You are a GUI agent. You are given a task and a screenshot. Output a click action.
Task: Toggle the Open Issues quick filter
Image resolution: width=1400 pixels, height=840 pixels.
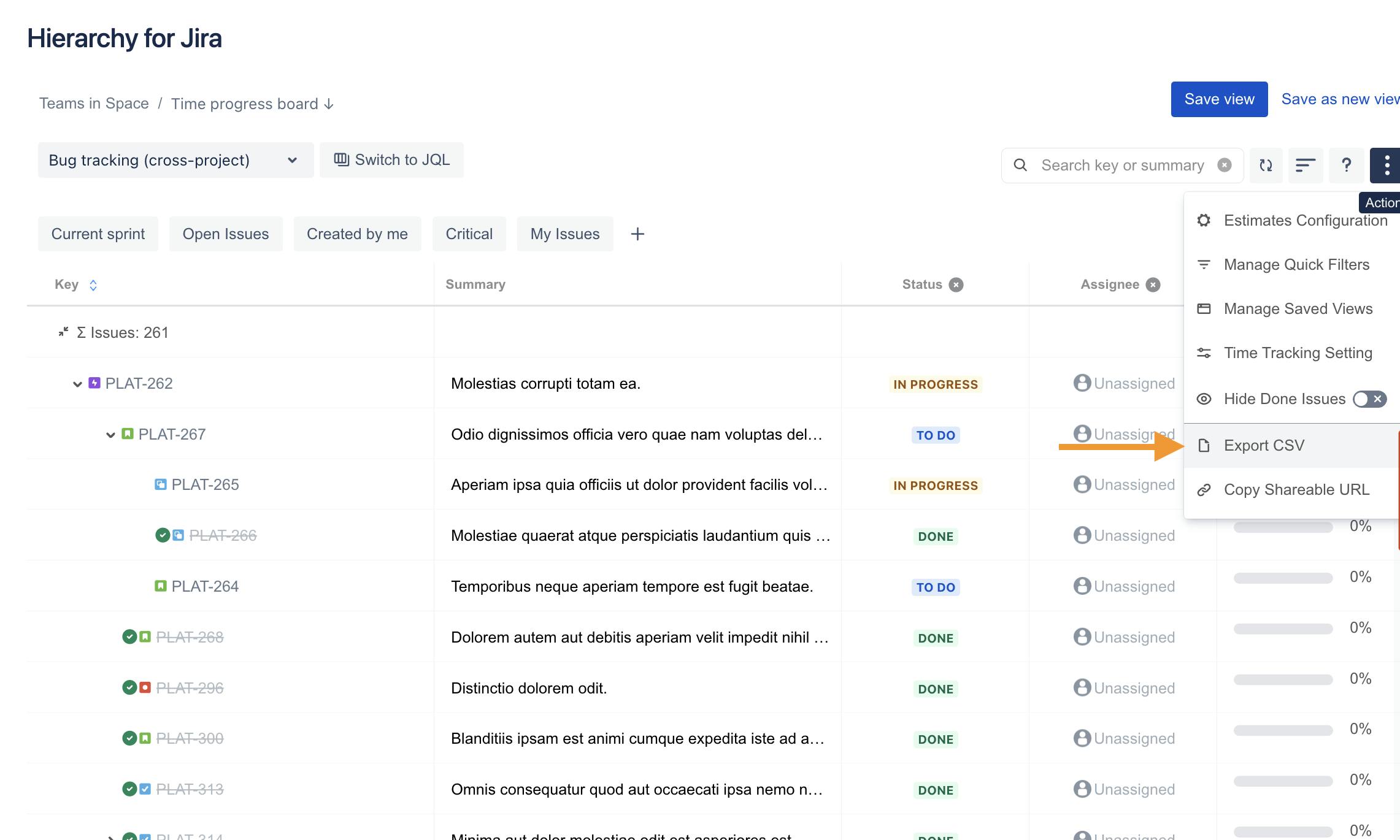click(x=226, y=234)
